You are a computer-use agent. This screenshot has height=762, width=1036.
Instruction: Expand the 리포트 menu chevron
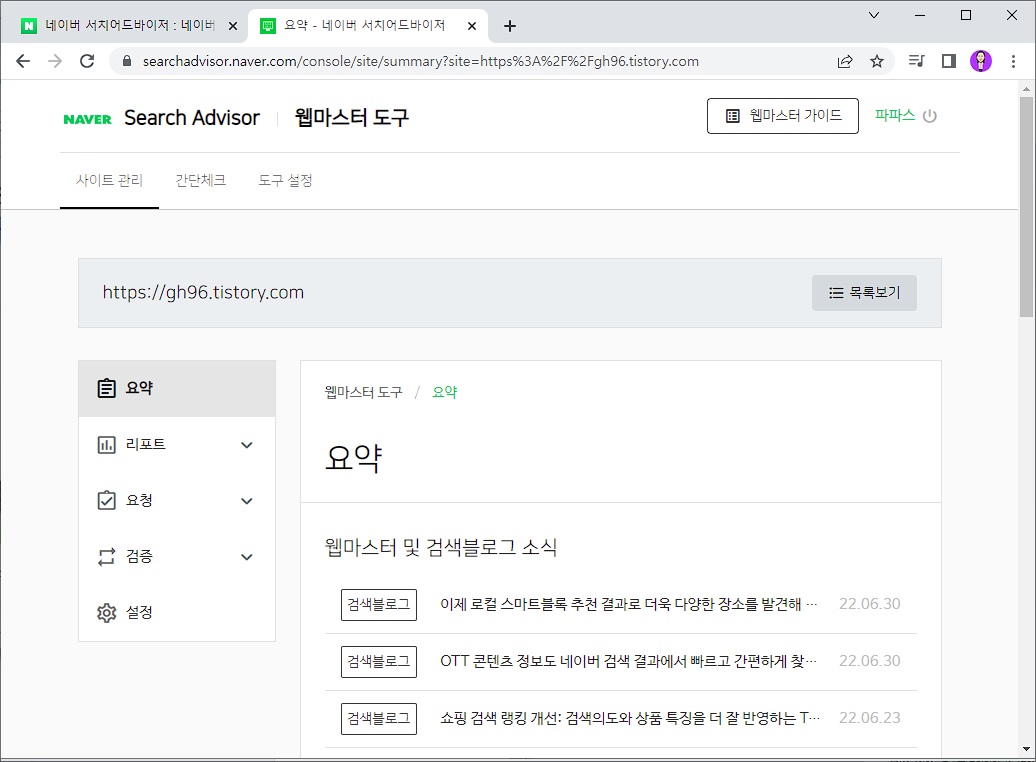coord(246,445)
